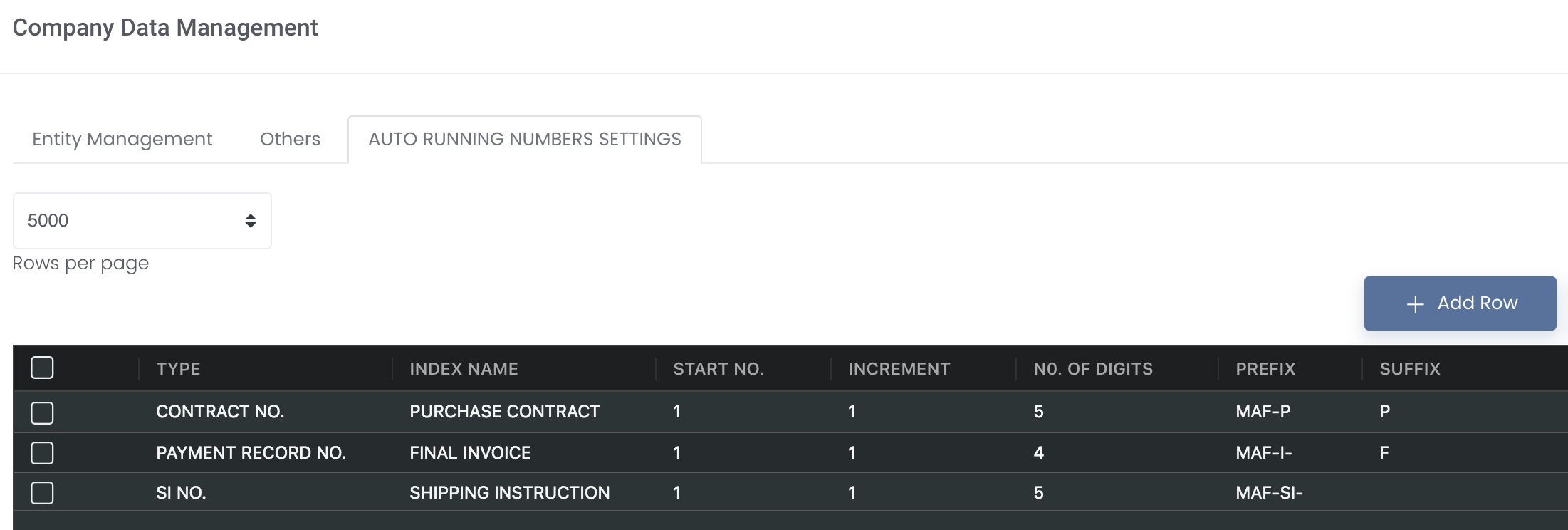
Task: Select the PURCHASE CONTRACT index name cell
Action: [504, 412]
